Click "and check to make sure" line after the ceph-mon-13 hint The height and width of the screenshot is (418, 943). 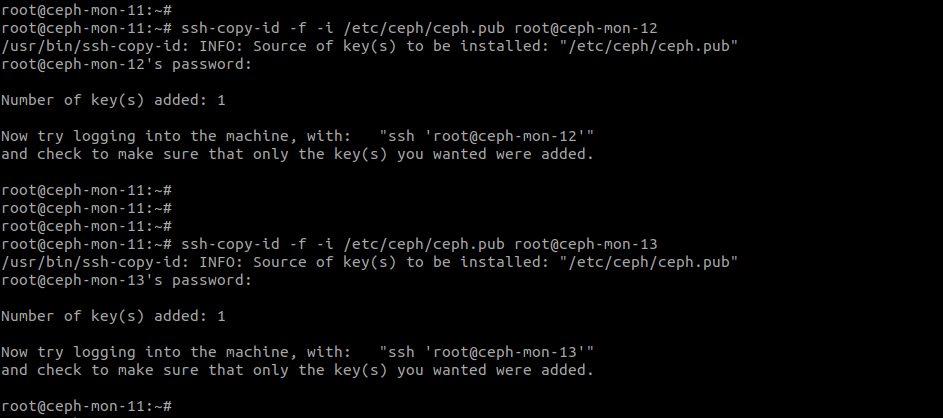click(297, 370)
